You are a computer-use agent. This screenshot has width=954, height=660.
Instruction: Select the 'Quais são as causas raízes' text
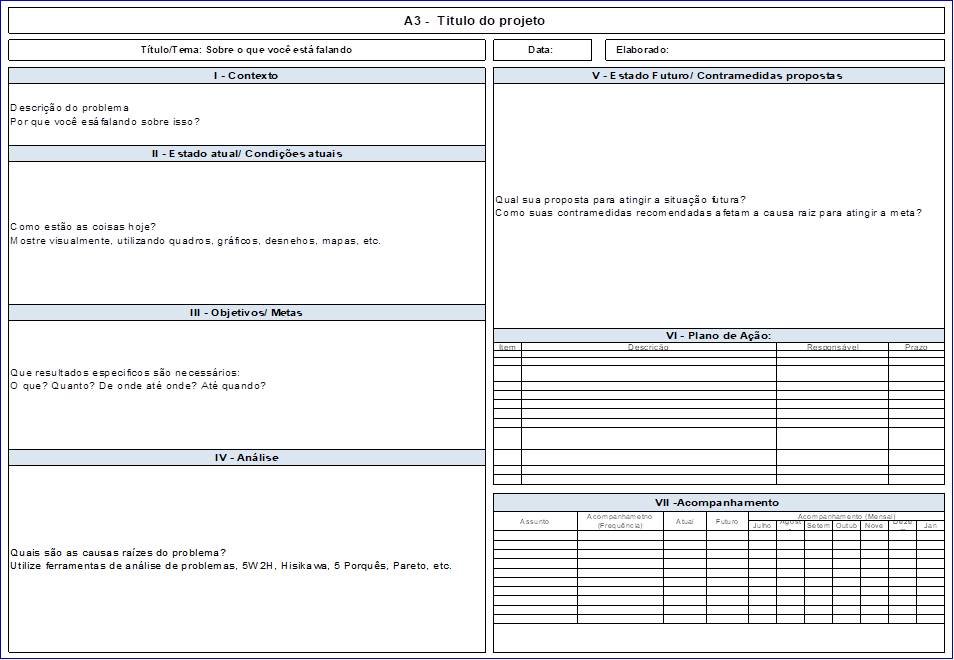pyautogui.click(x=118, y=553)
